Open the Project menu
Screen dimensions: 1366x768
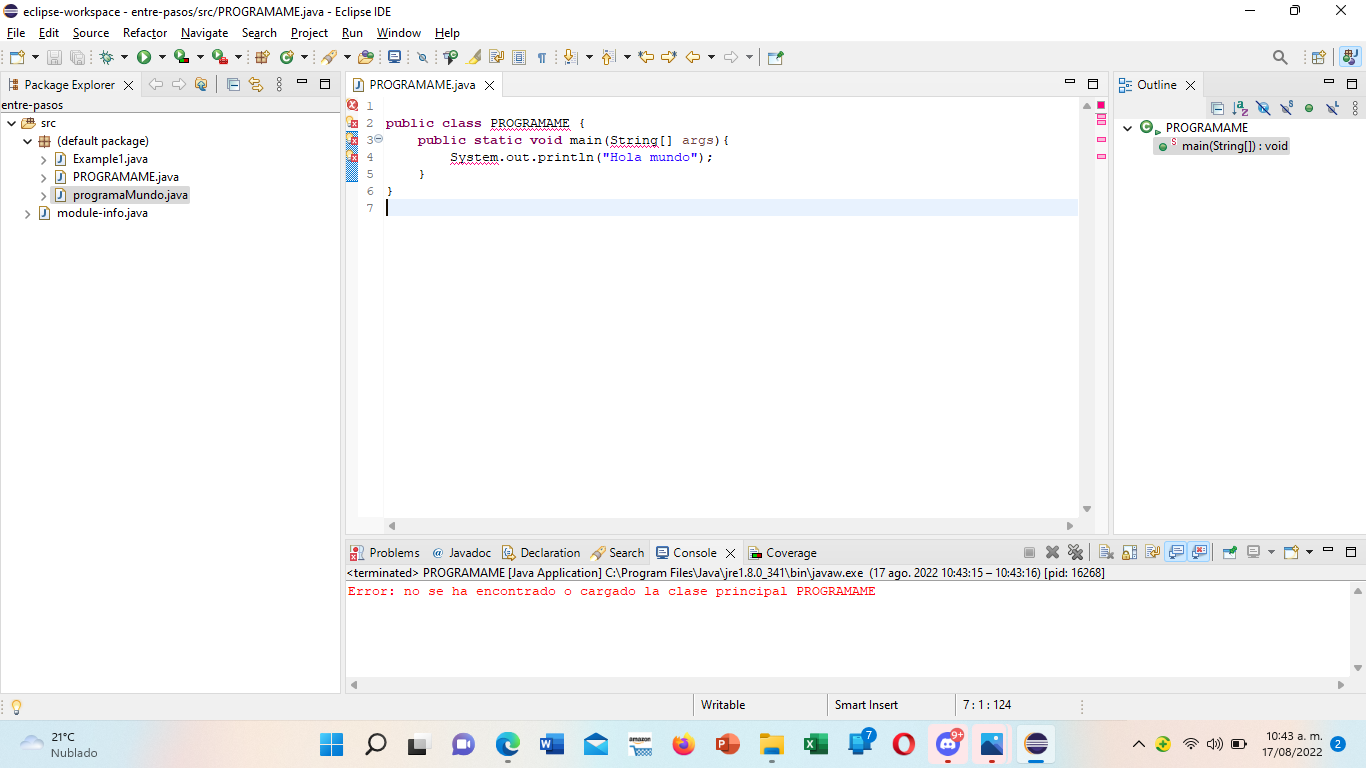point(309,33)
